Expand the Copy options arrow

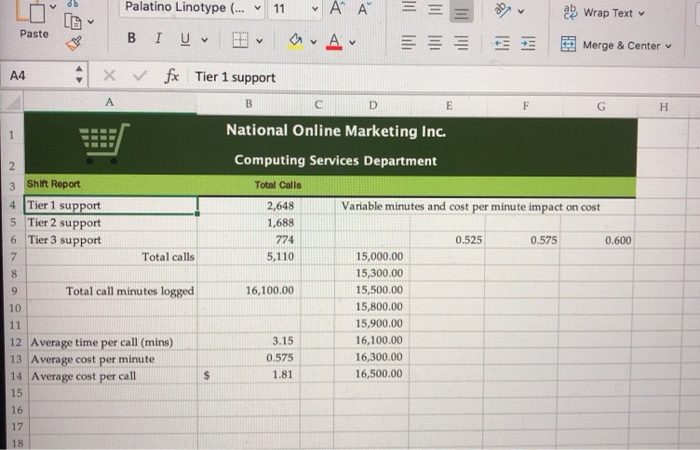pyautogui.click(x=91, y=21)
